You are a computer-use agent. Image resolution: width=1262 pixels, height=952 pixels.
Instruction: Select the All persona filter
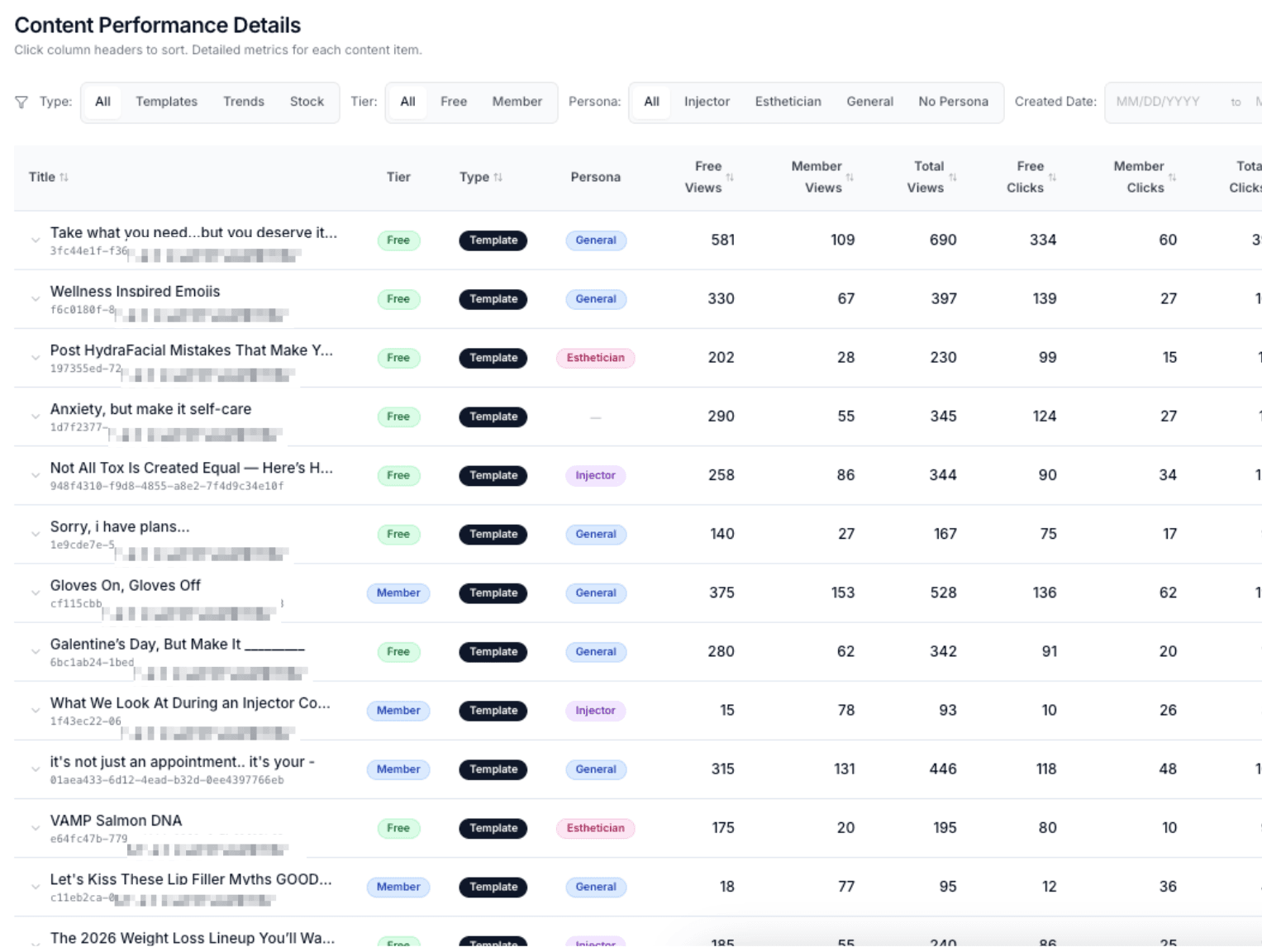click(x=651, y=102)
